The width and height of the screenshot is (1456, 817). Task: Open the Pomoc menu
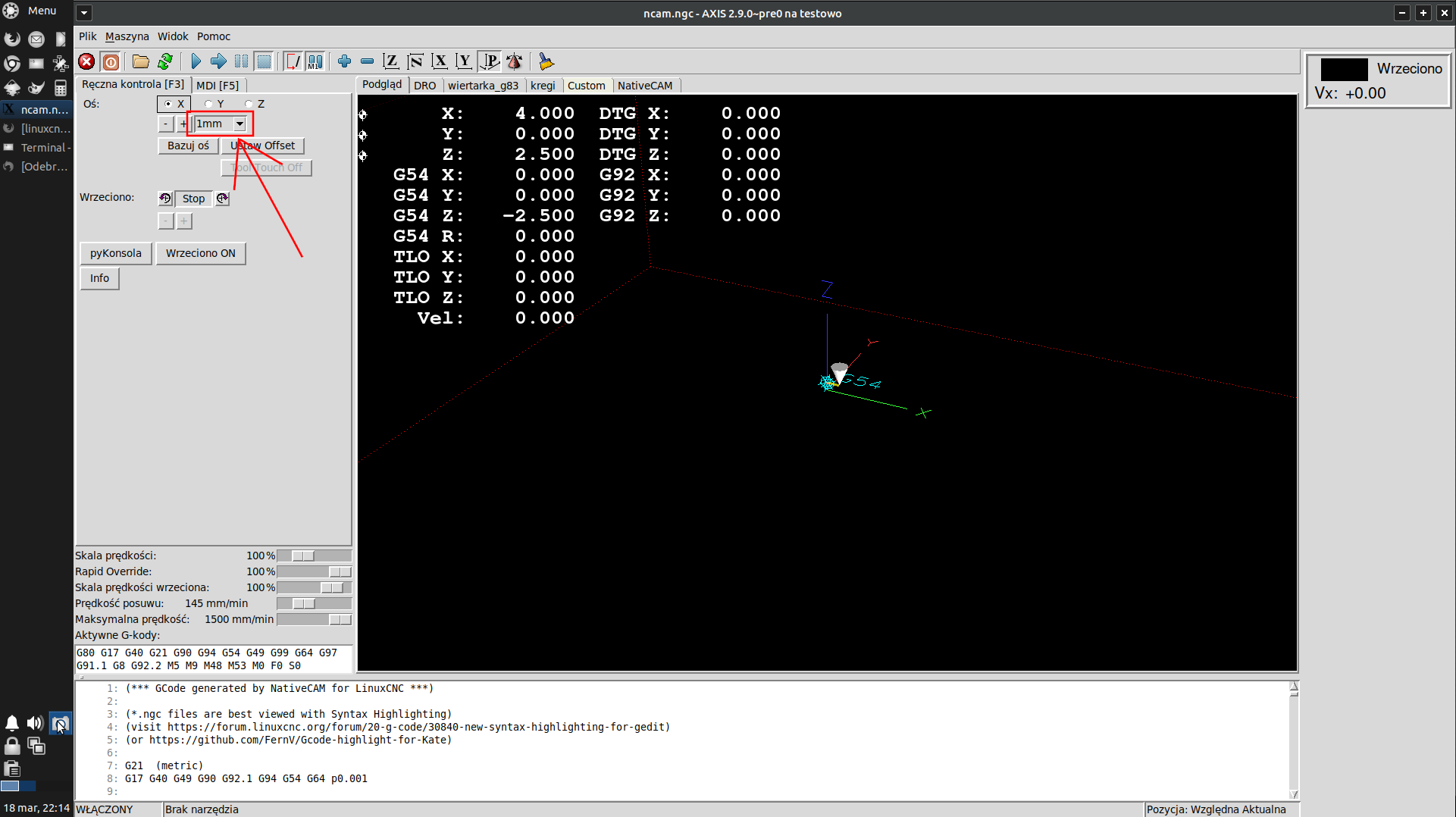[x=214, y=36]
